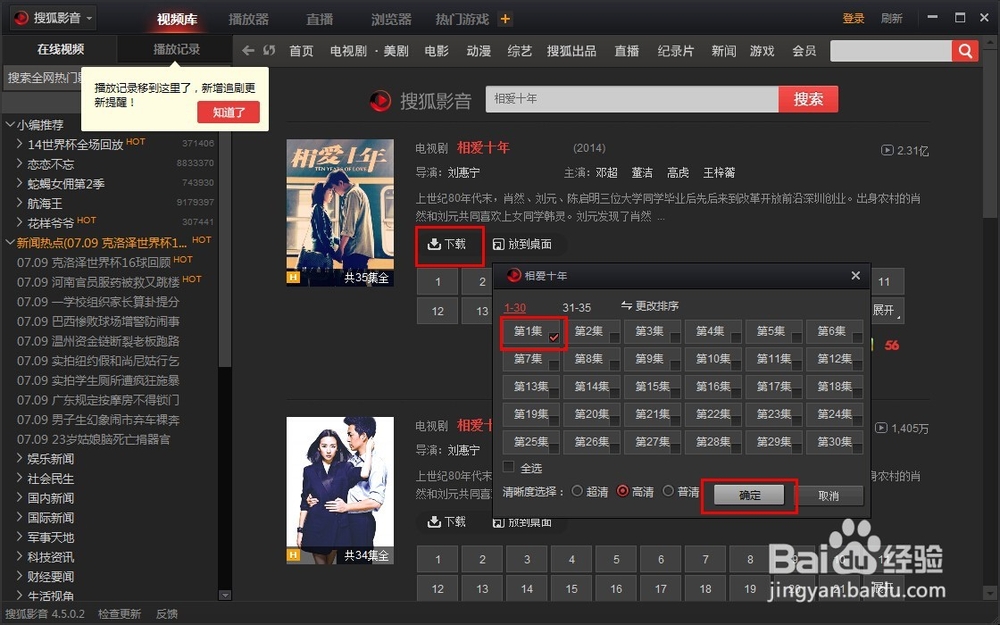Collapse the 新闻热点 tree section
This screenshot has width=1000, height=625.
[10, 242]
